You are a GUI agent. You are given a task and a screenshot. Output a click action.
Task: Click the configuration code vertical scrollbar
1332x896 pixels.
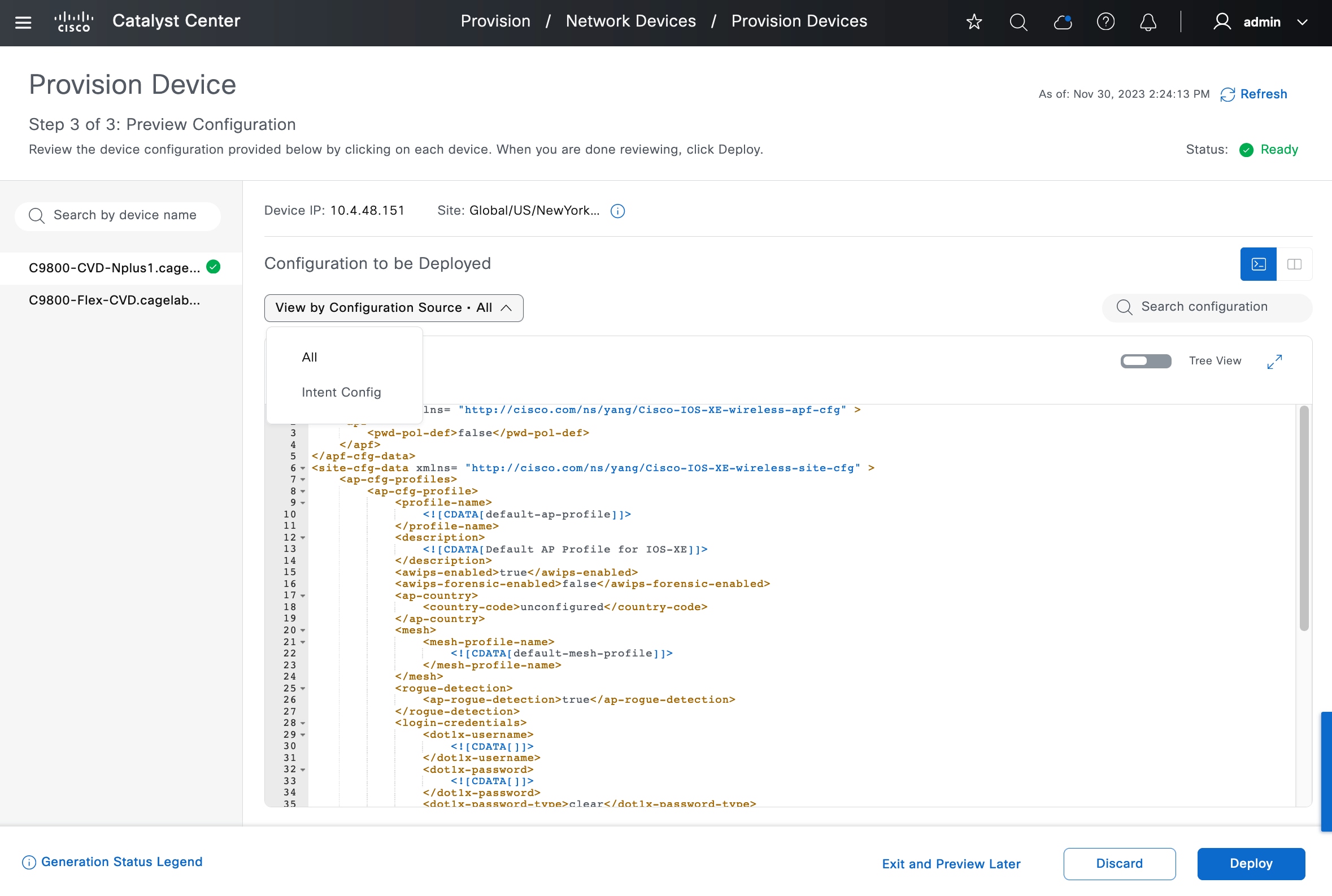(1303, 517)
